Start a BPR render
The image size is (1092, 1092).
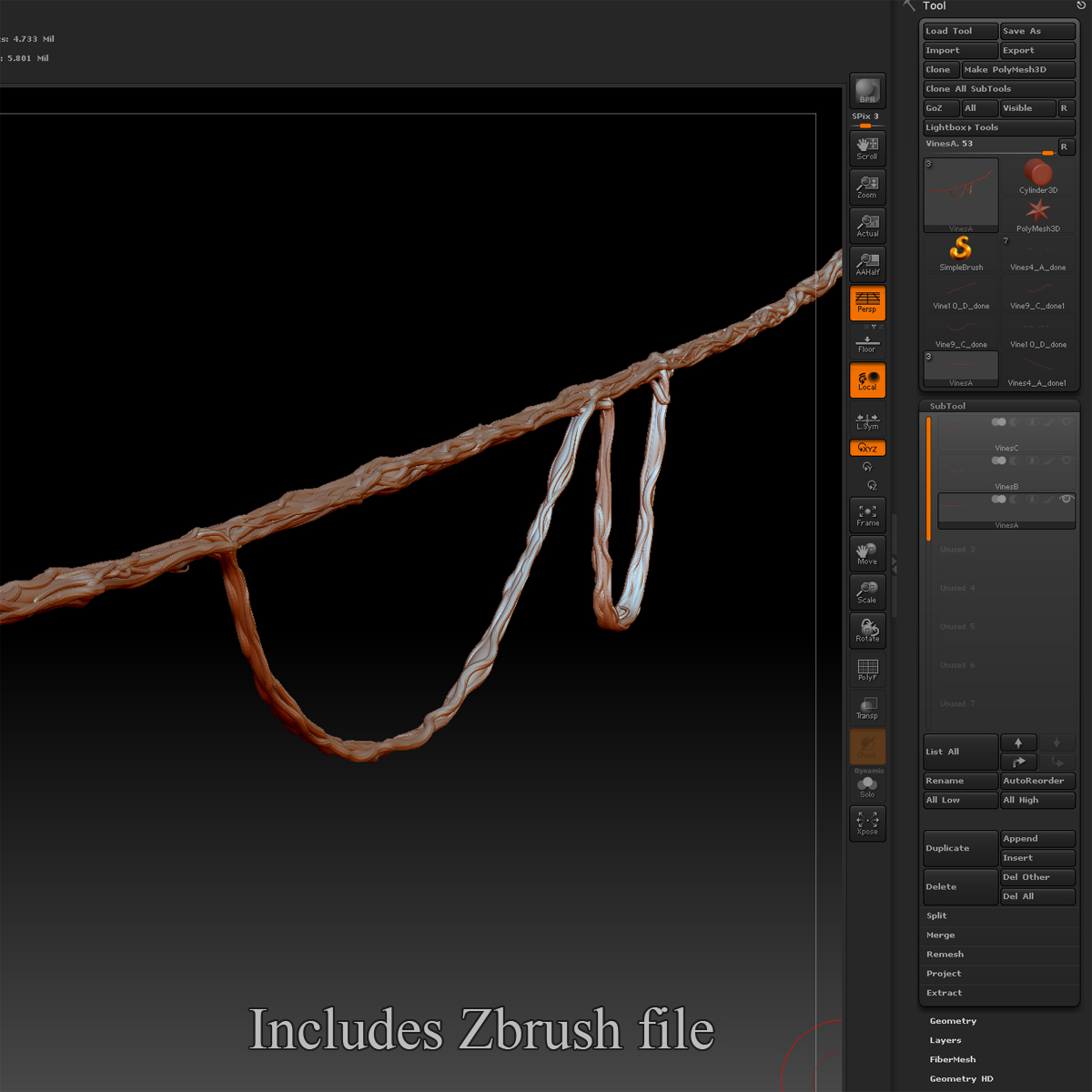[x=867, y=90]
